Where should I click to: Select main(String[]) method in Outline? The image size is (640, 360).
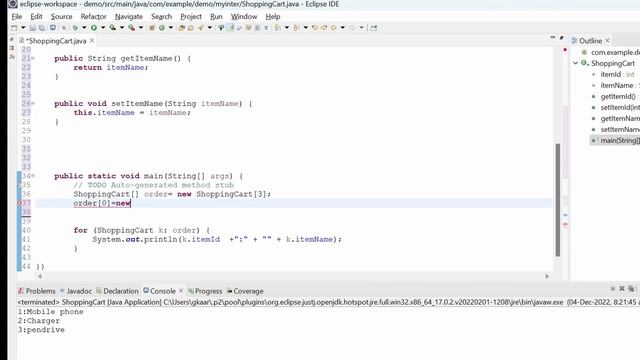[616, 140]
